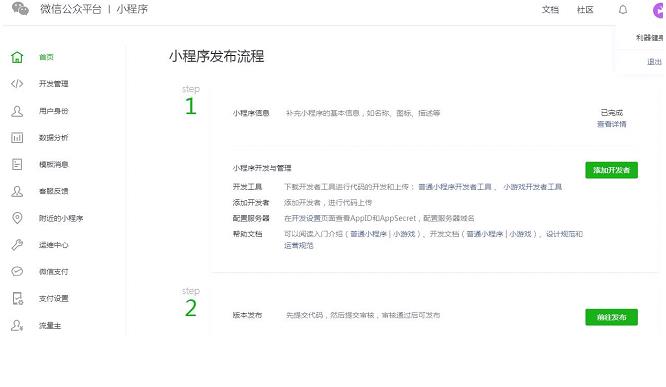Click the 小程序信息 label in step 1
This screenshot has height=387, width=666.
251,113
